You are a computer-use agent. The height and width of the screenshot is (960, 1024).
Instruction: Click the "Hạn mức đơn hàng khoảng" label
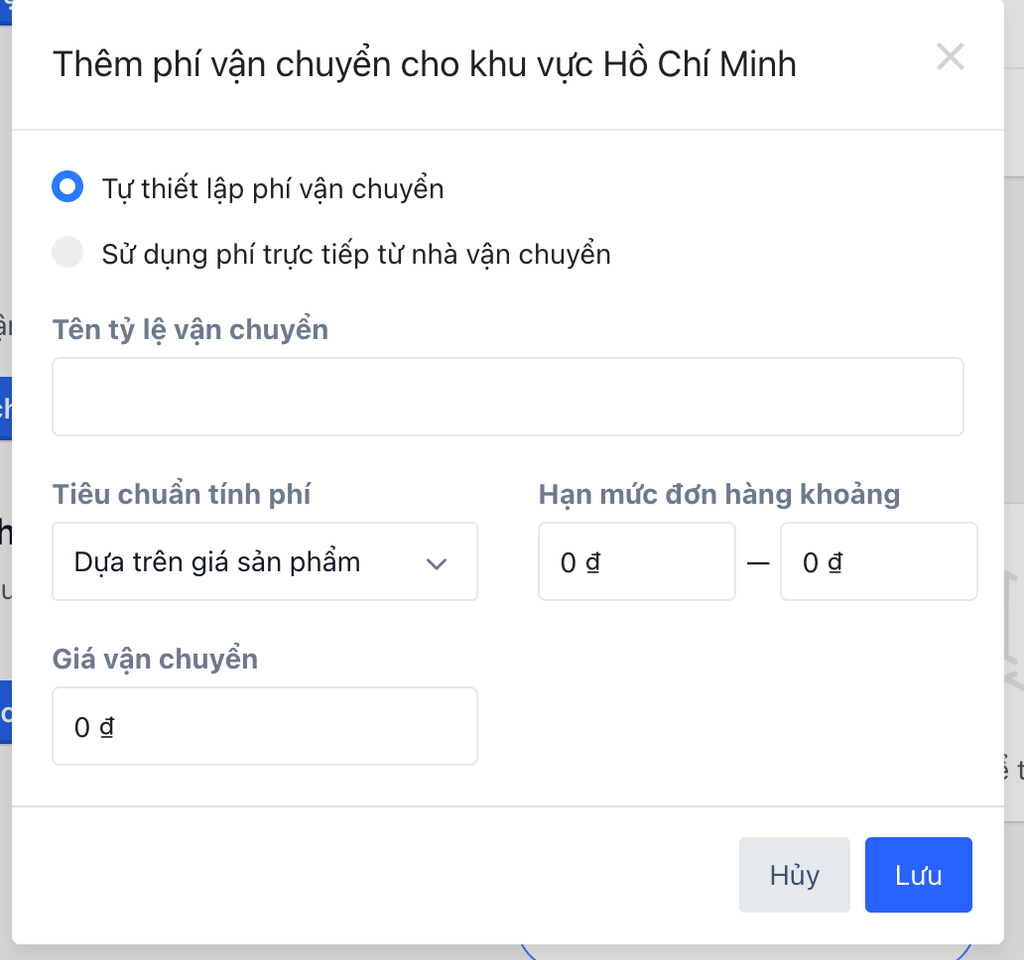[x=719, y=494]
